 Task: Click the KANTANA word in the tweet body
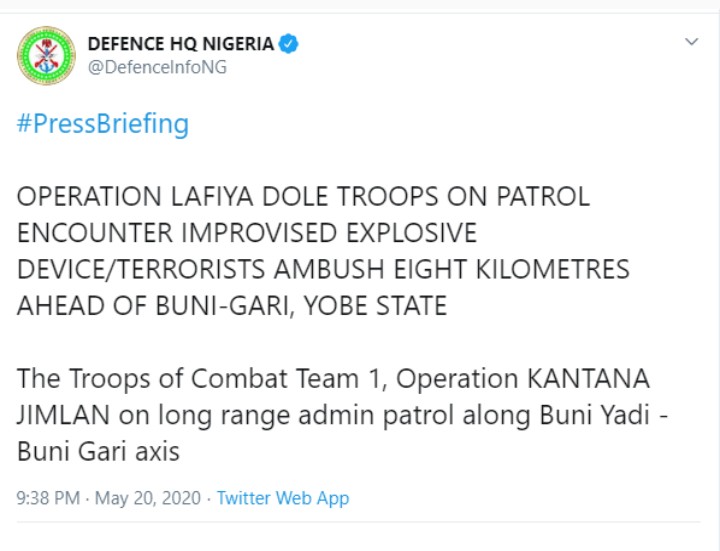[588, 379]
